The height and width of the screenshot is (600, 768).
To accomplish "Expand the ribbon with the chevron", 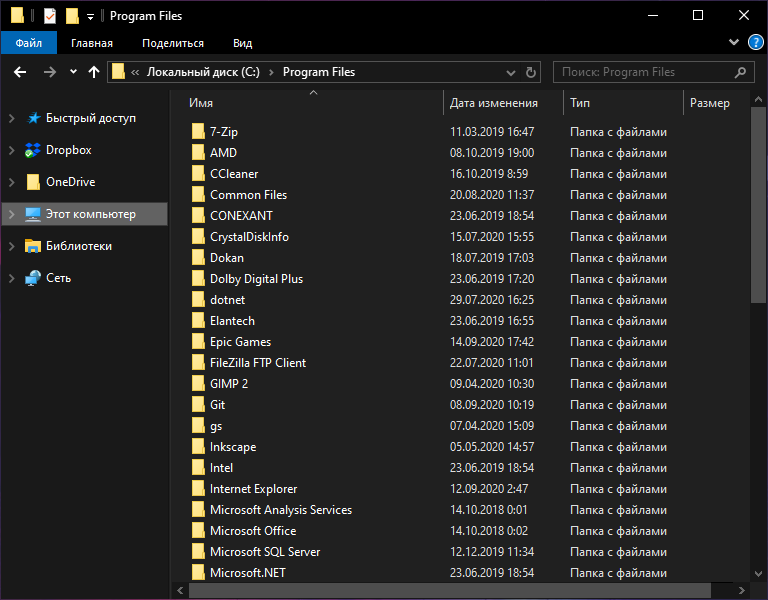I will pyautogui.click(x=734, y=42).
